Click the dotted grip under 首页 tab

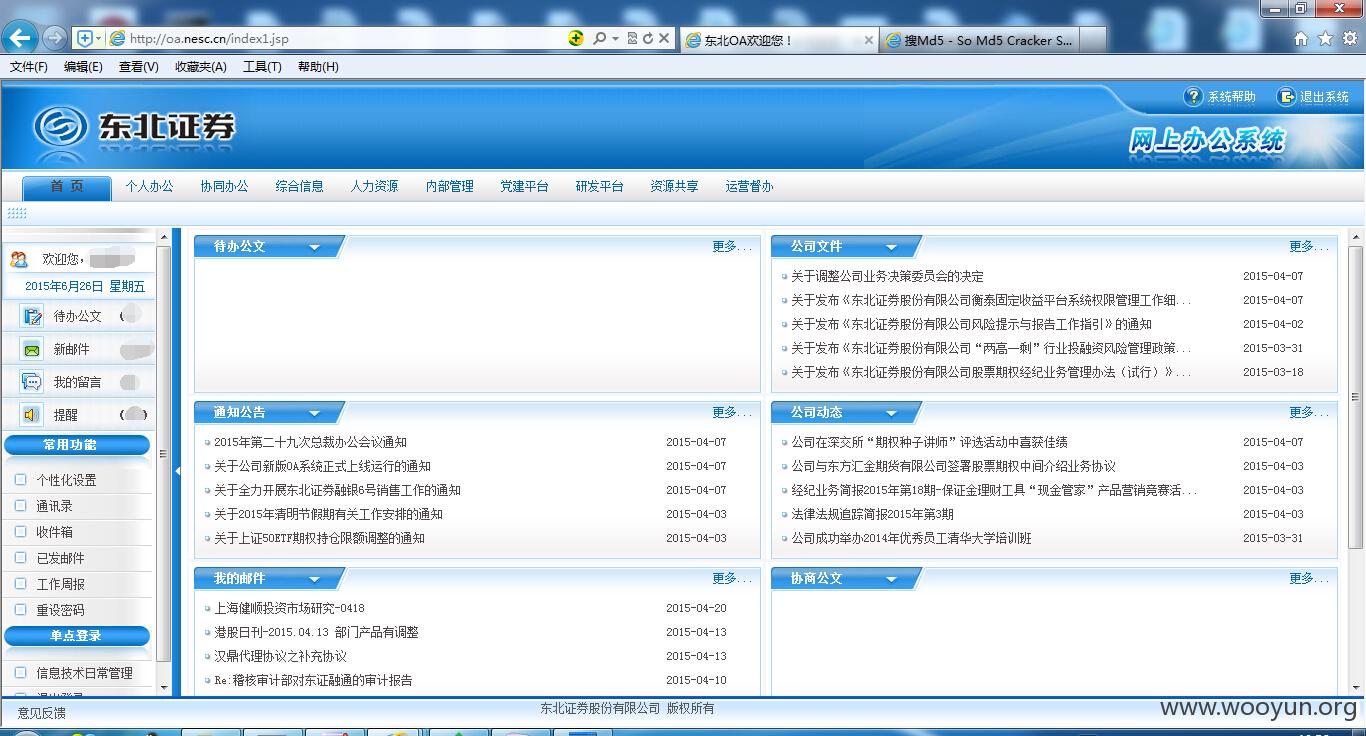coord(17,213)
